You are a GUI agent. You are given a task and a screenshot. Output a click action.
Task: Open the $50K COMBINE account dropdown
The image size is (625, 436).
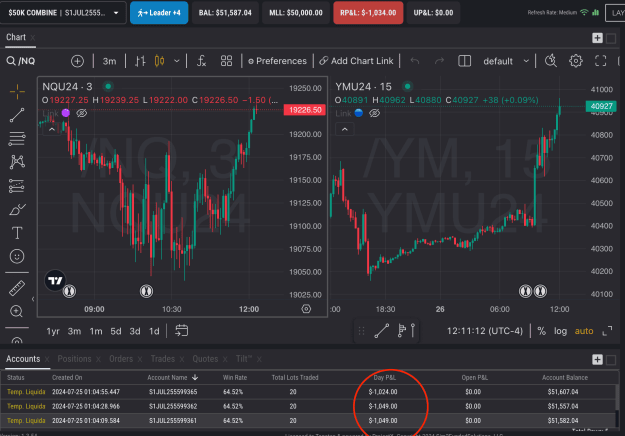pos(63,13)
